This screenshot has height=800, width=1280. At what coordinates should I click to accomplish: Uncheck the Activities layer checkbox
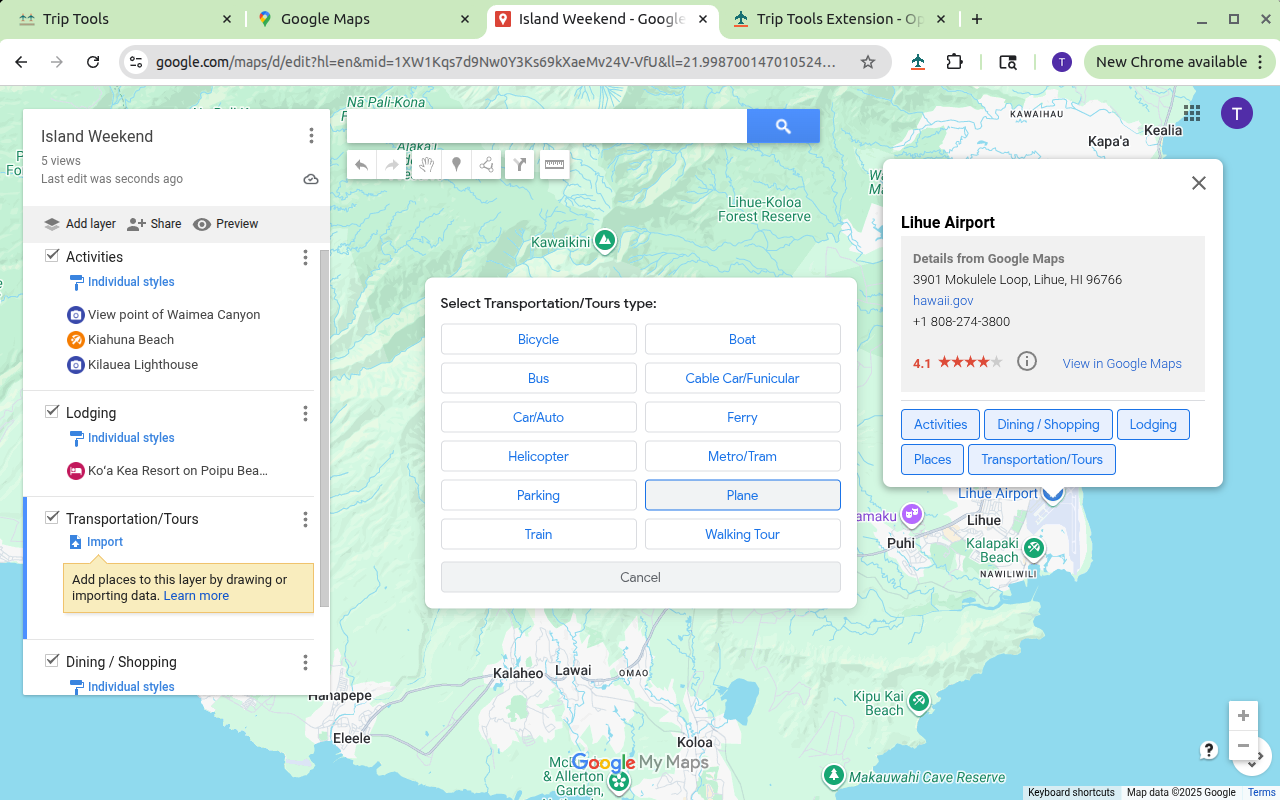point(52,257)
